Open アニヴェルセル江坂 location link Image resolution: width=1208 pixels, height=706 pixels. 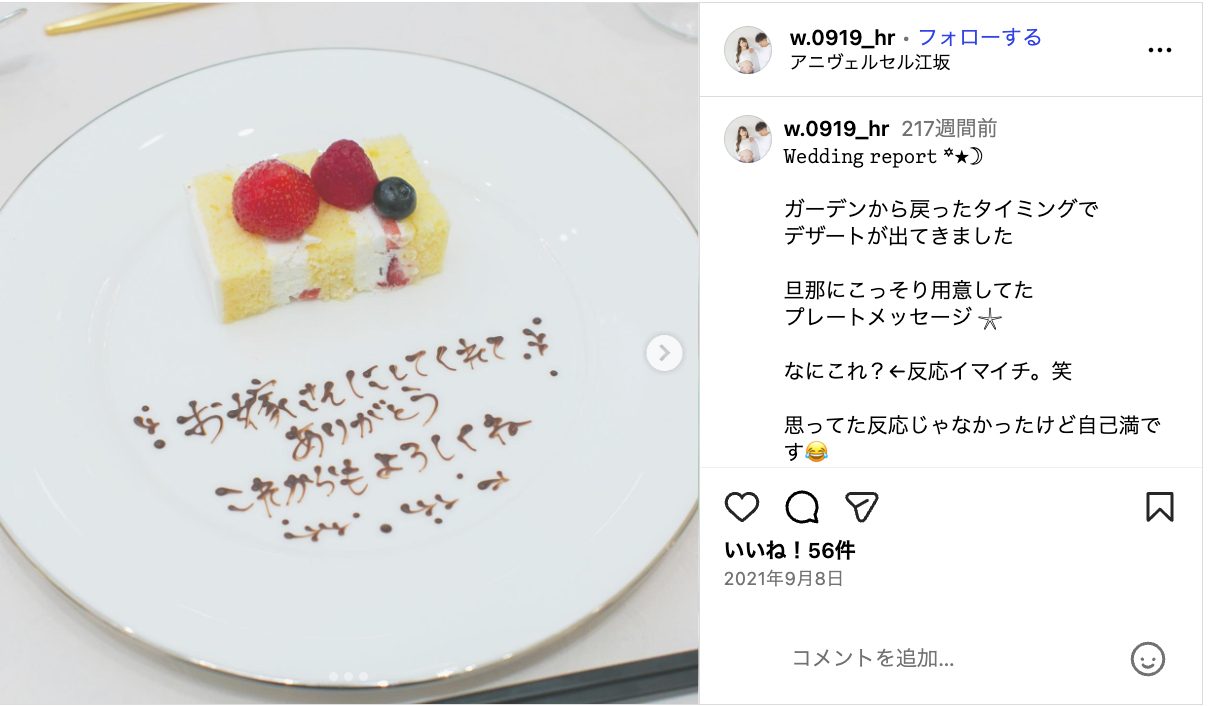870,62
